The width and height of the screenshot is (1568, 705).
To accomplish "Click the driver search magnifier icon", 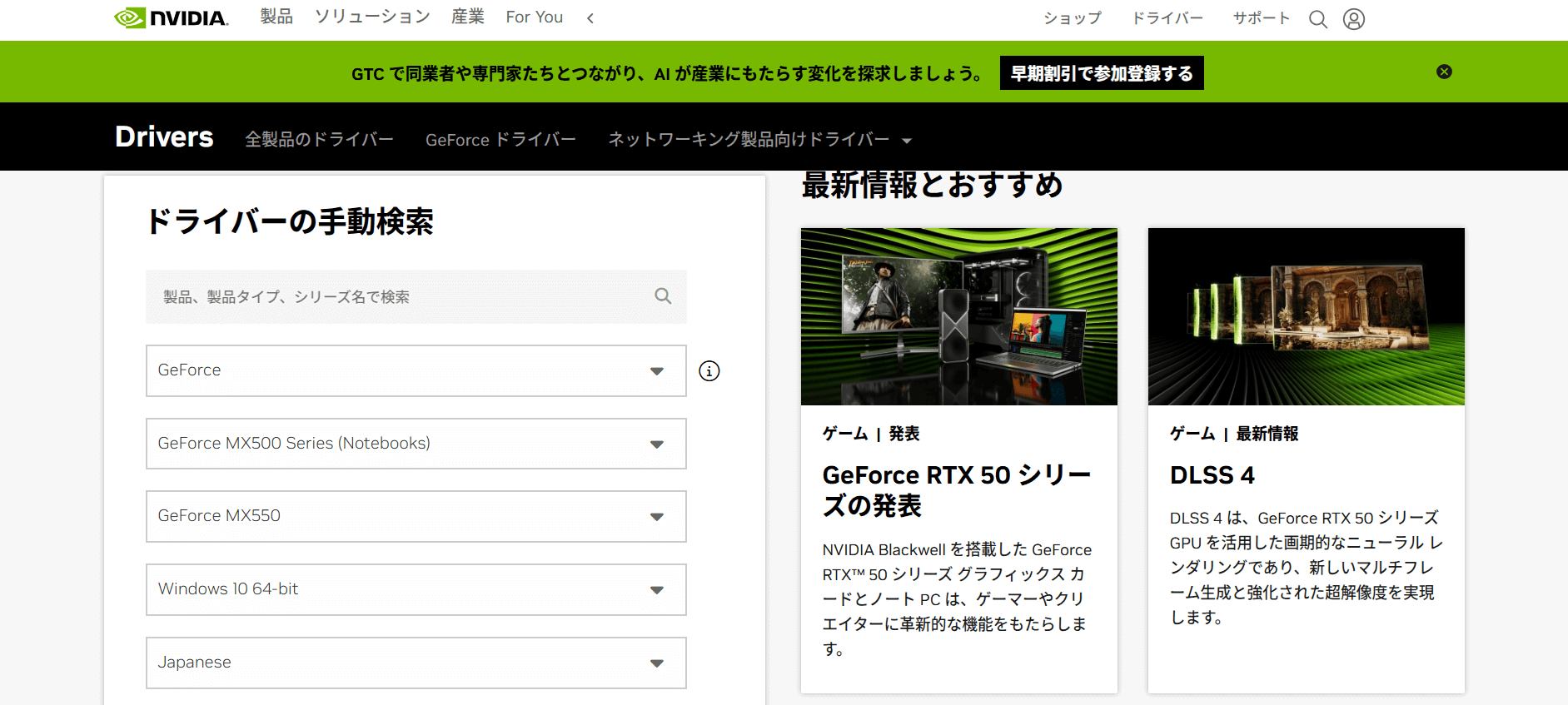I will tap(663, 295).
